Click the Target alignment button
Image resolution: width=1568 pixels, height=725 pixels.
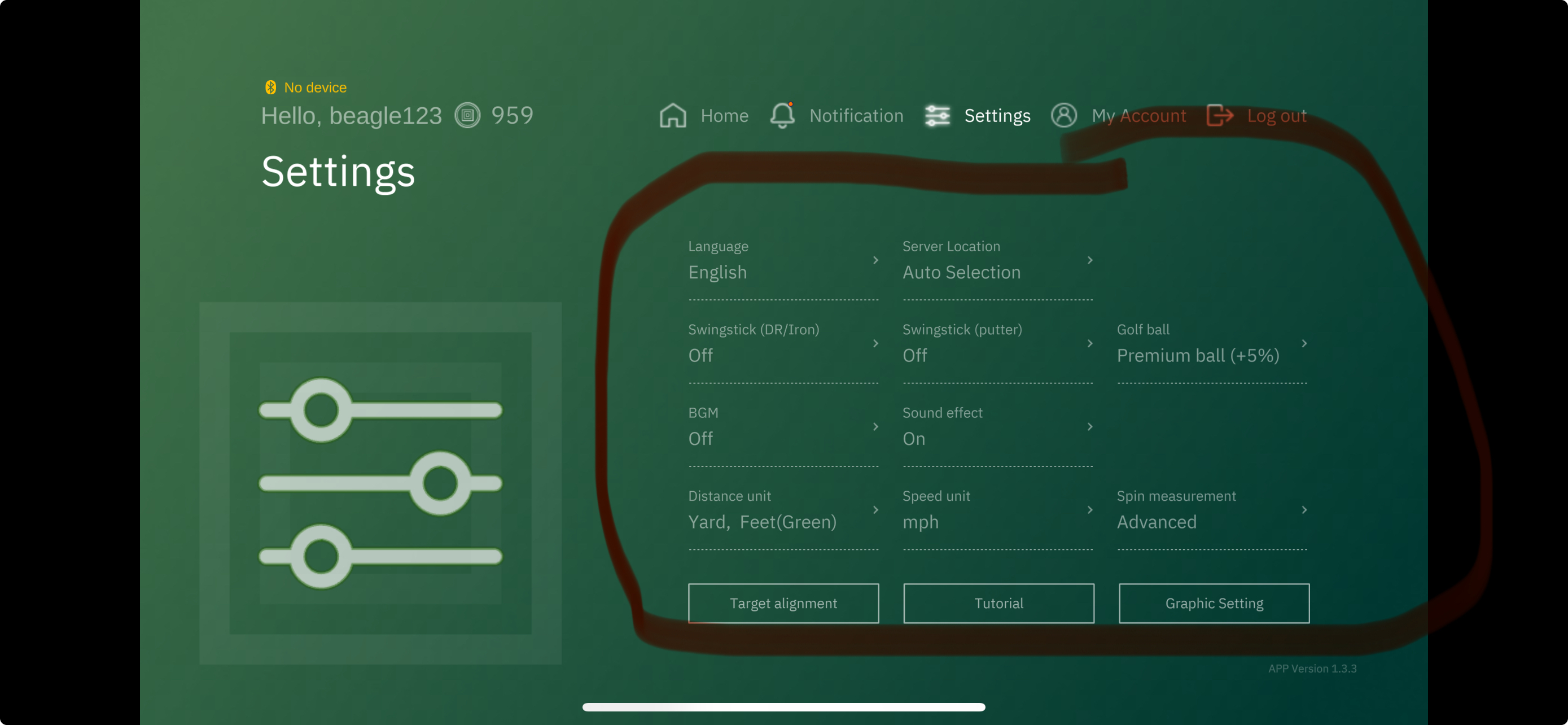point(783,603)
